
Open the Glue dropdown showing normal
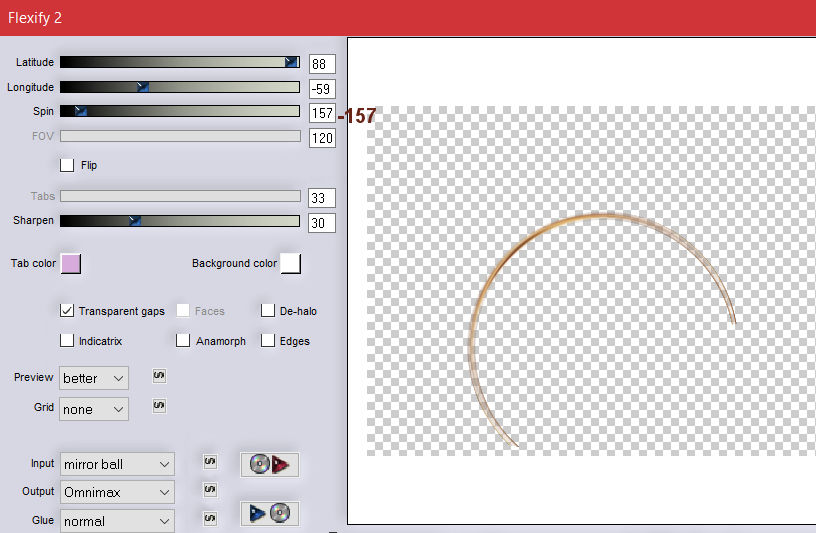click(x=117, y=521)
